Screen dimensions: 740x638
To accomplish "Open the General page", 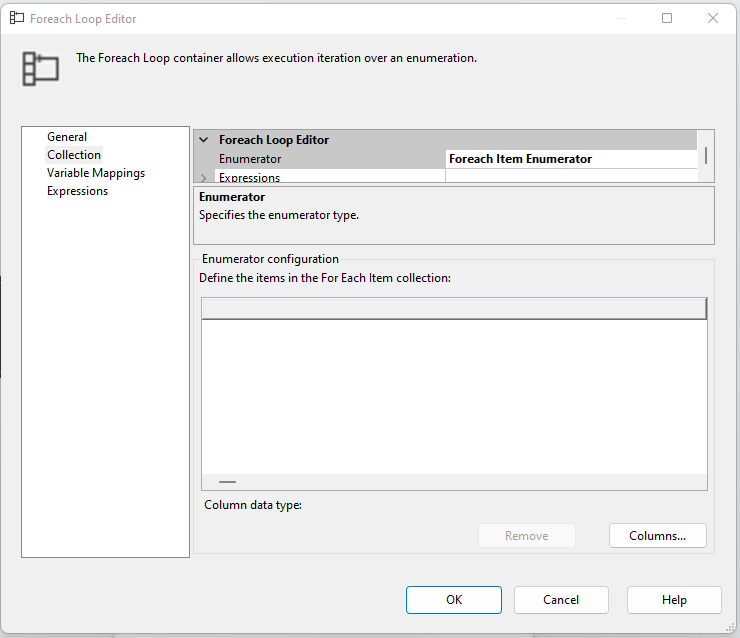I will coord(67,137).
